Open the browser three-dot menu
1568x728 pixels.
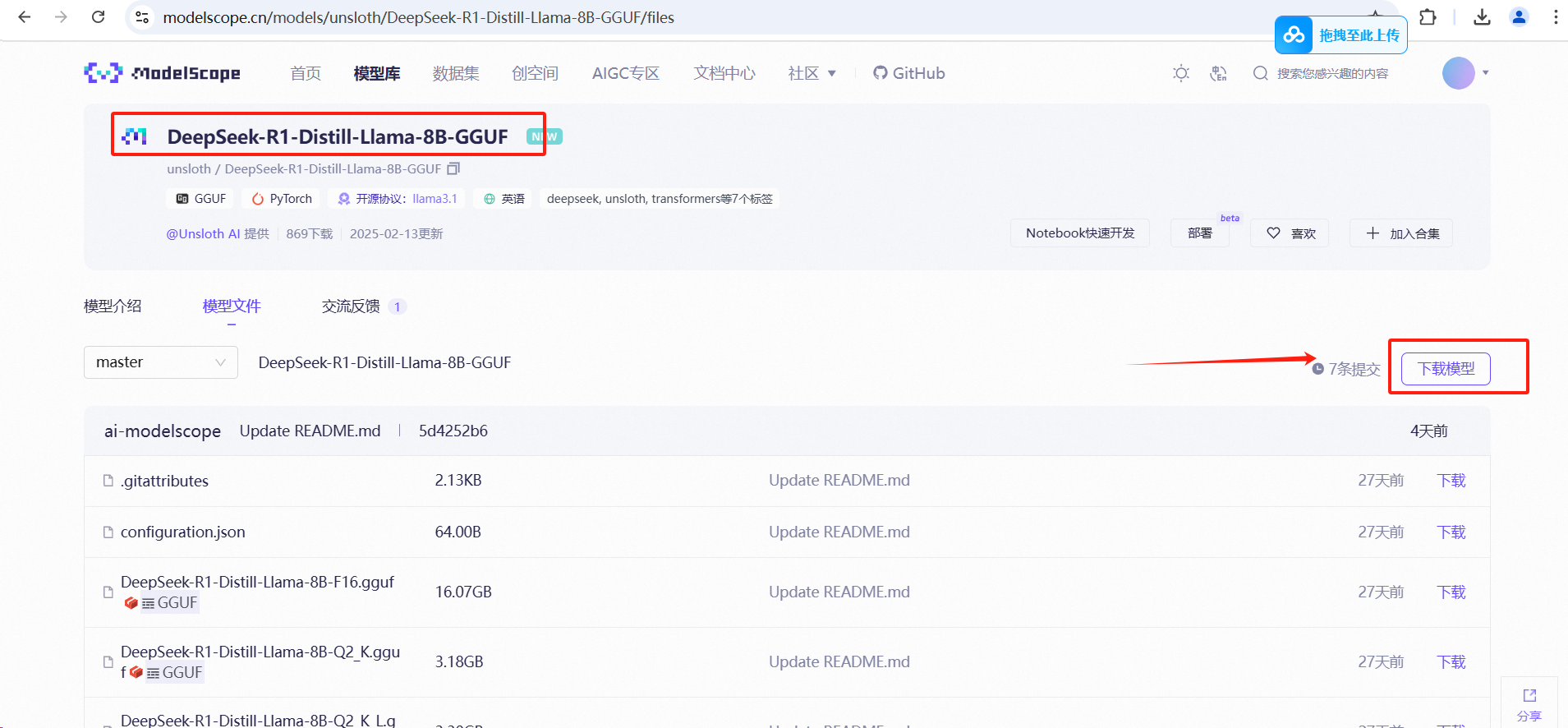[x=1556, y=16]
